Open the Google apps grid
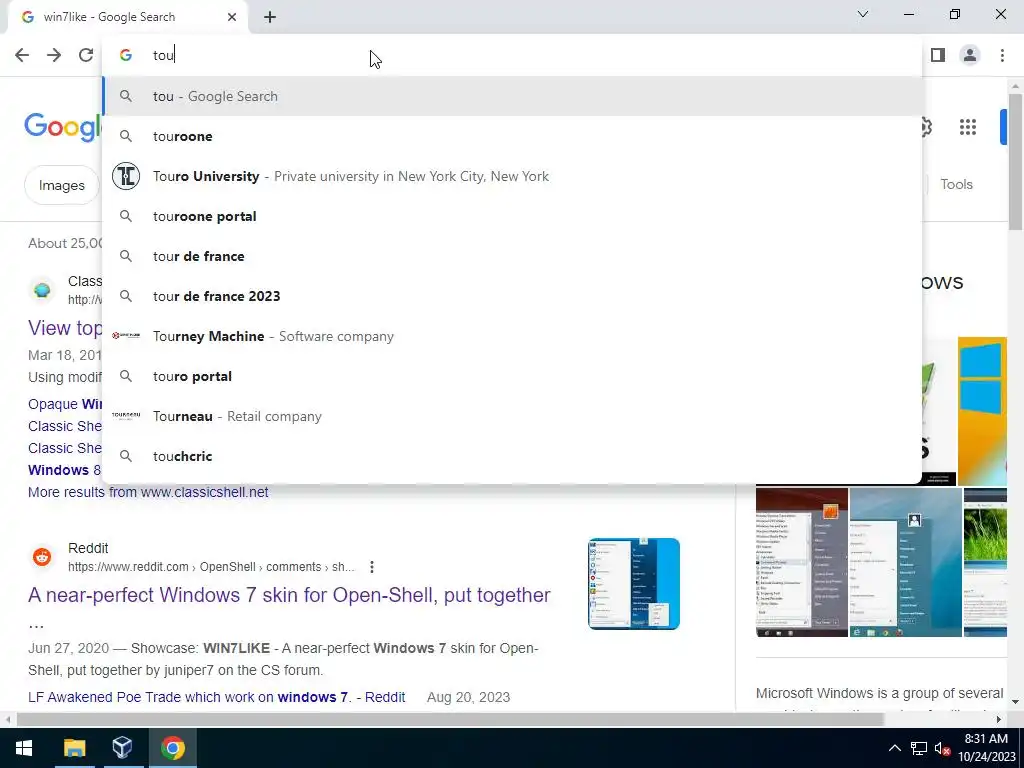 pos(968,127)
